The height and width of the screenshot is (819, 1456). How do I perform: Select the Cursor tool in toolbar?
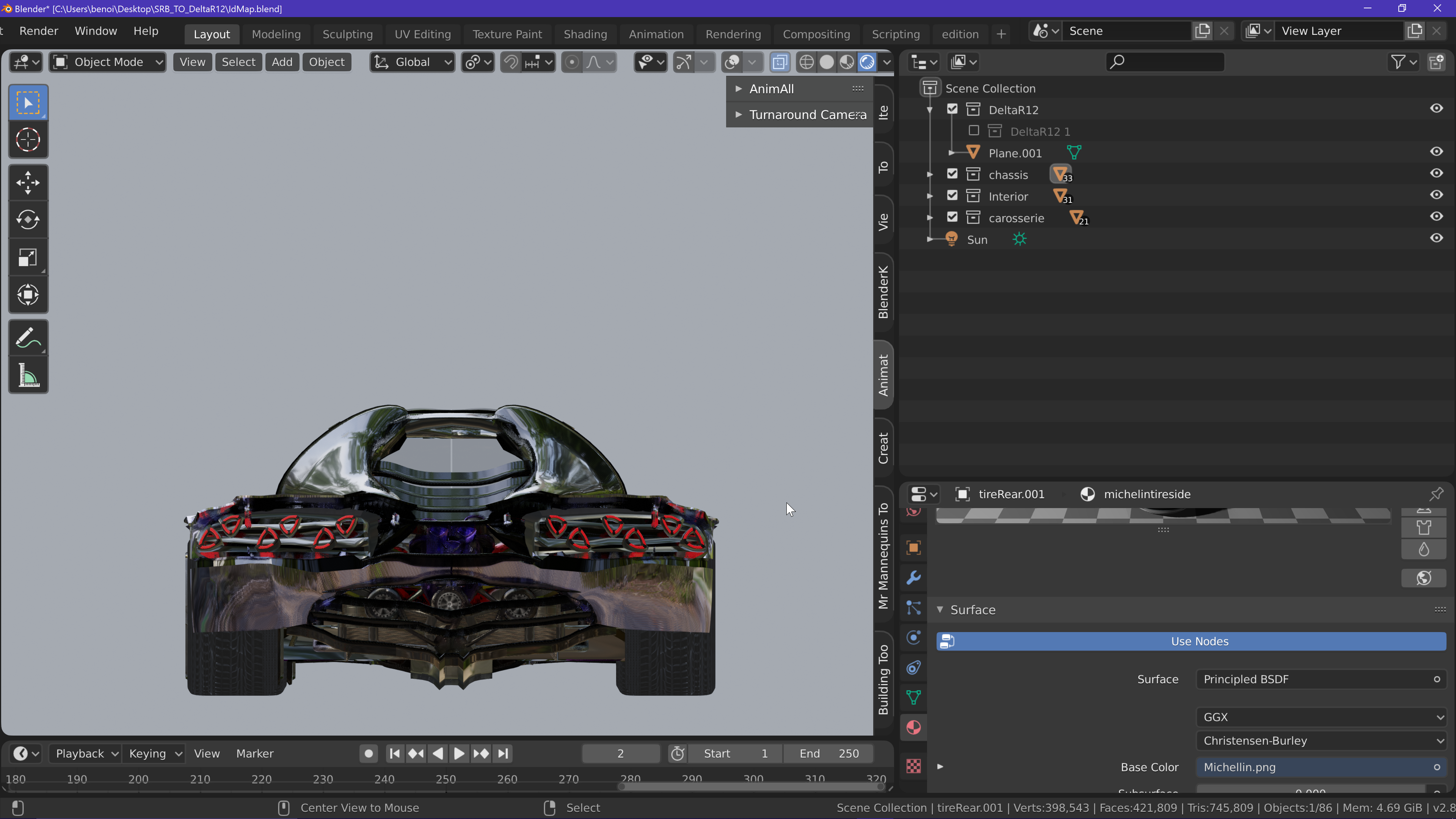28,140
